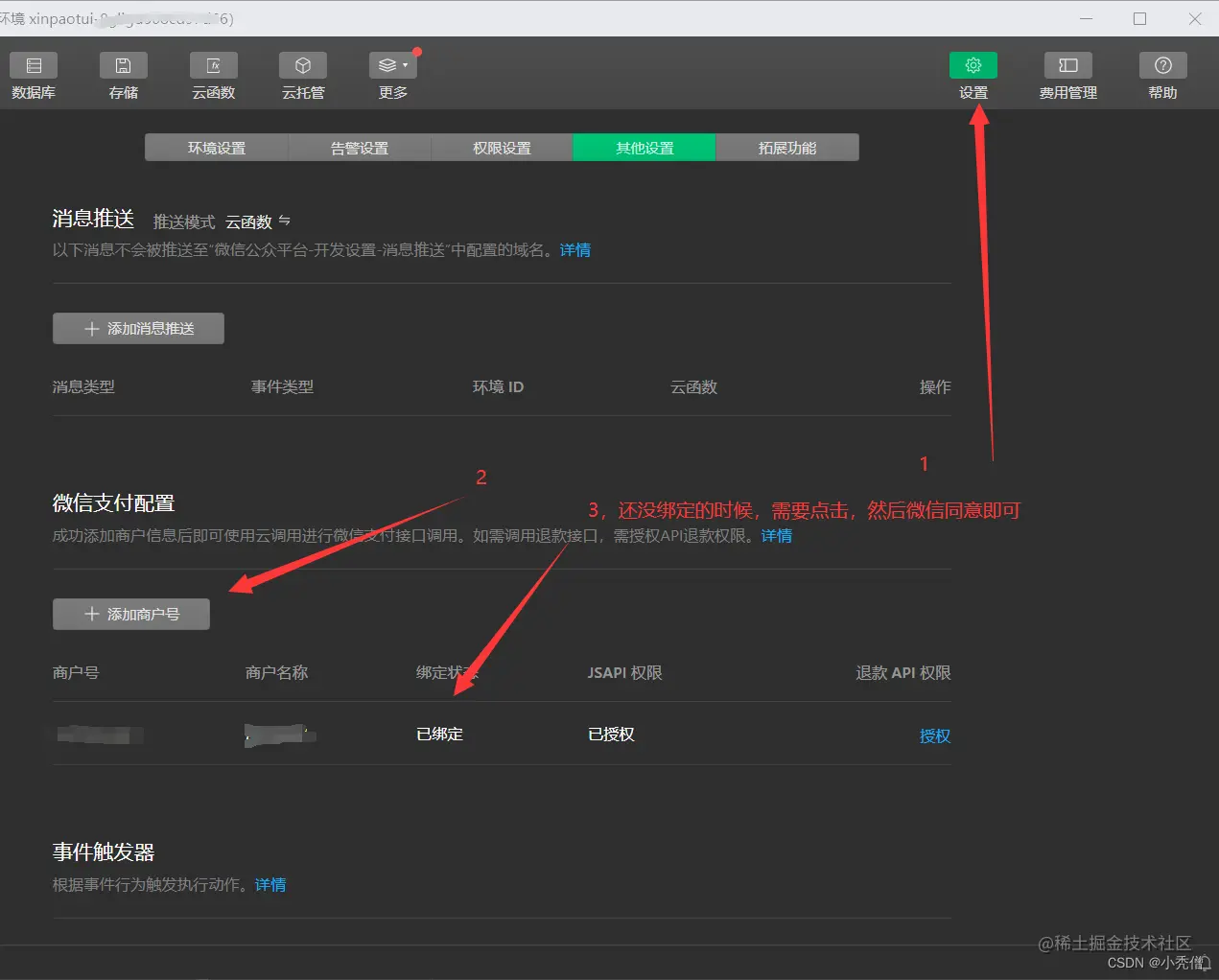1219x980 pixels.
Task: Click the 授权 link for 退款 API 权限
Action: [935, 735]
